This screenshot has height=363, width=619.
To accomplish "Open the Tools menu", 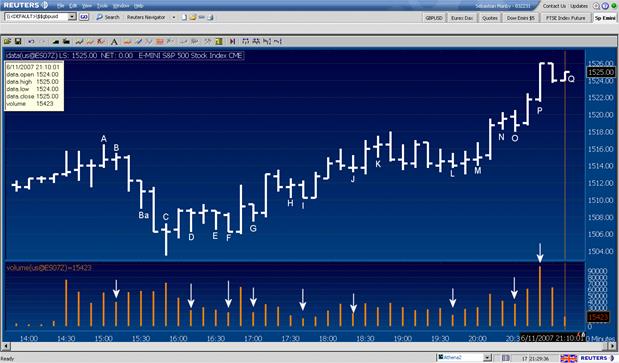I will point(102,6).
